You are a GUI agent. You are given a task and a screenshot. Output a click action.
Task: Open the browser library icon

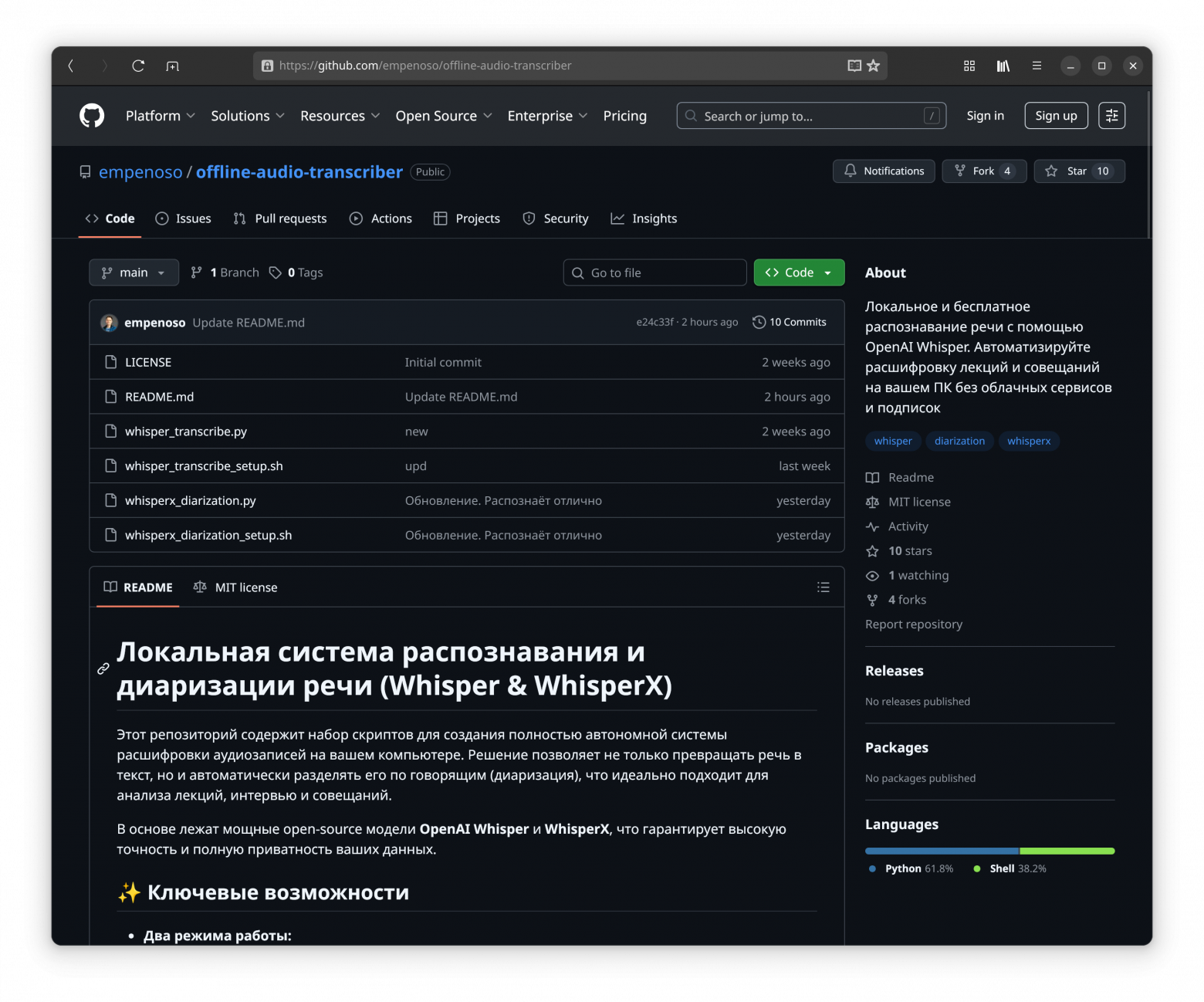coord(1003,66)
